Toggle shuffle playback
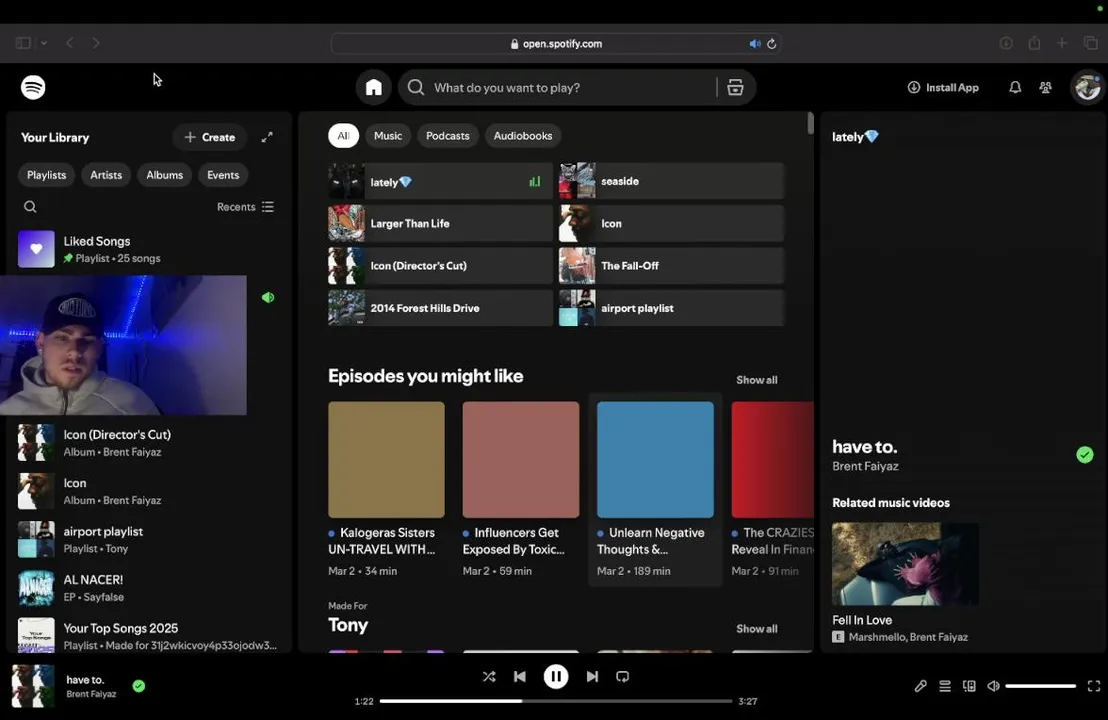Screen dimensions: 1108x720 tap(489, 677)
